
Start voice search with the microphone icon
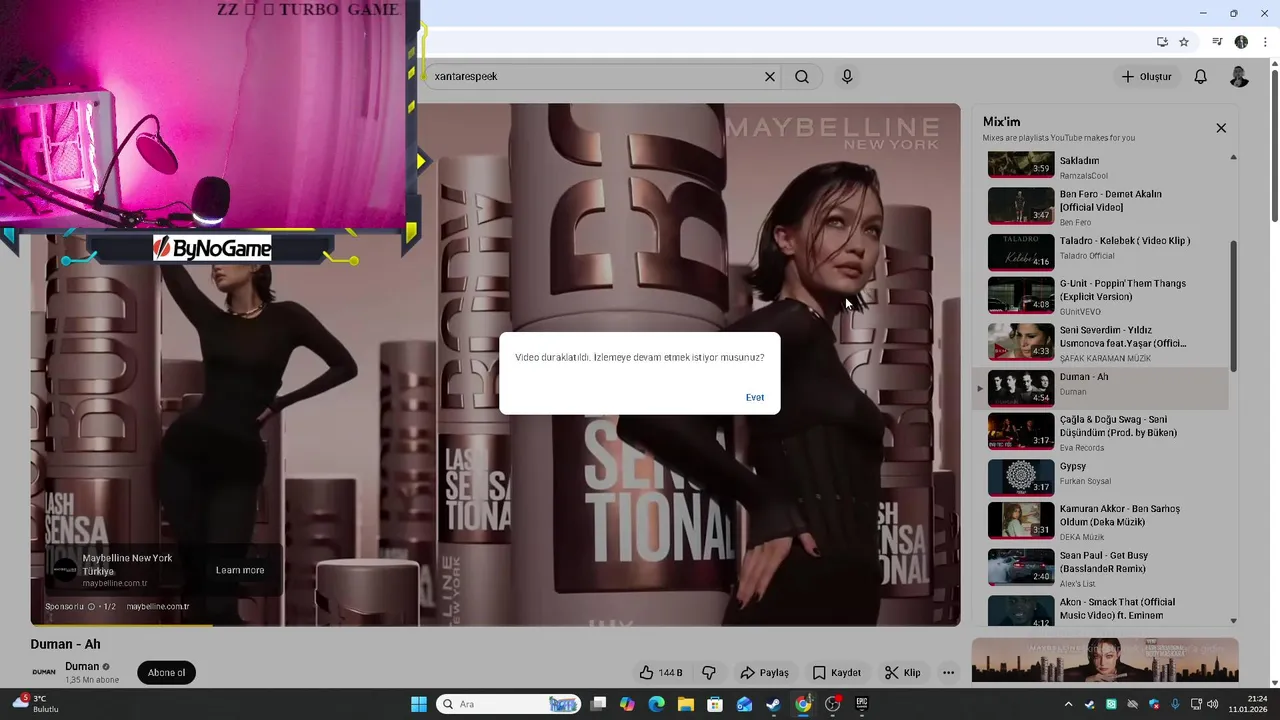[x=847, y=76]
